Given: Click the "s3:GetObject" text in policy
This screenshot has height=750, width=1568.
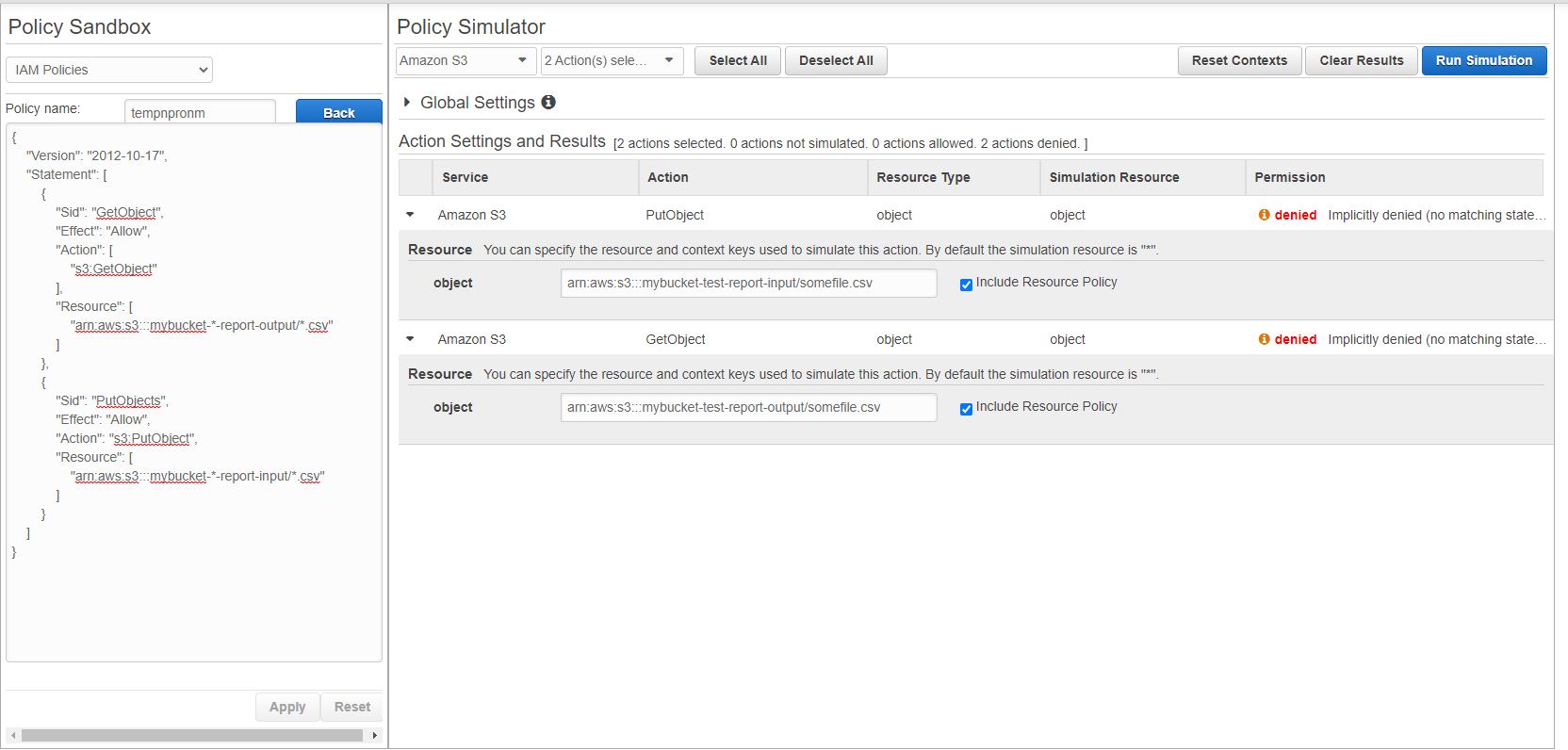Looking at the screenshot, I should coord(113,269).
